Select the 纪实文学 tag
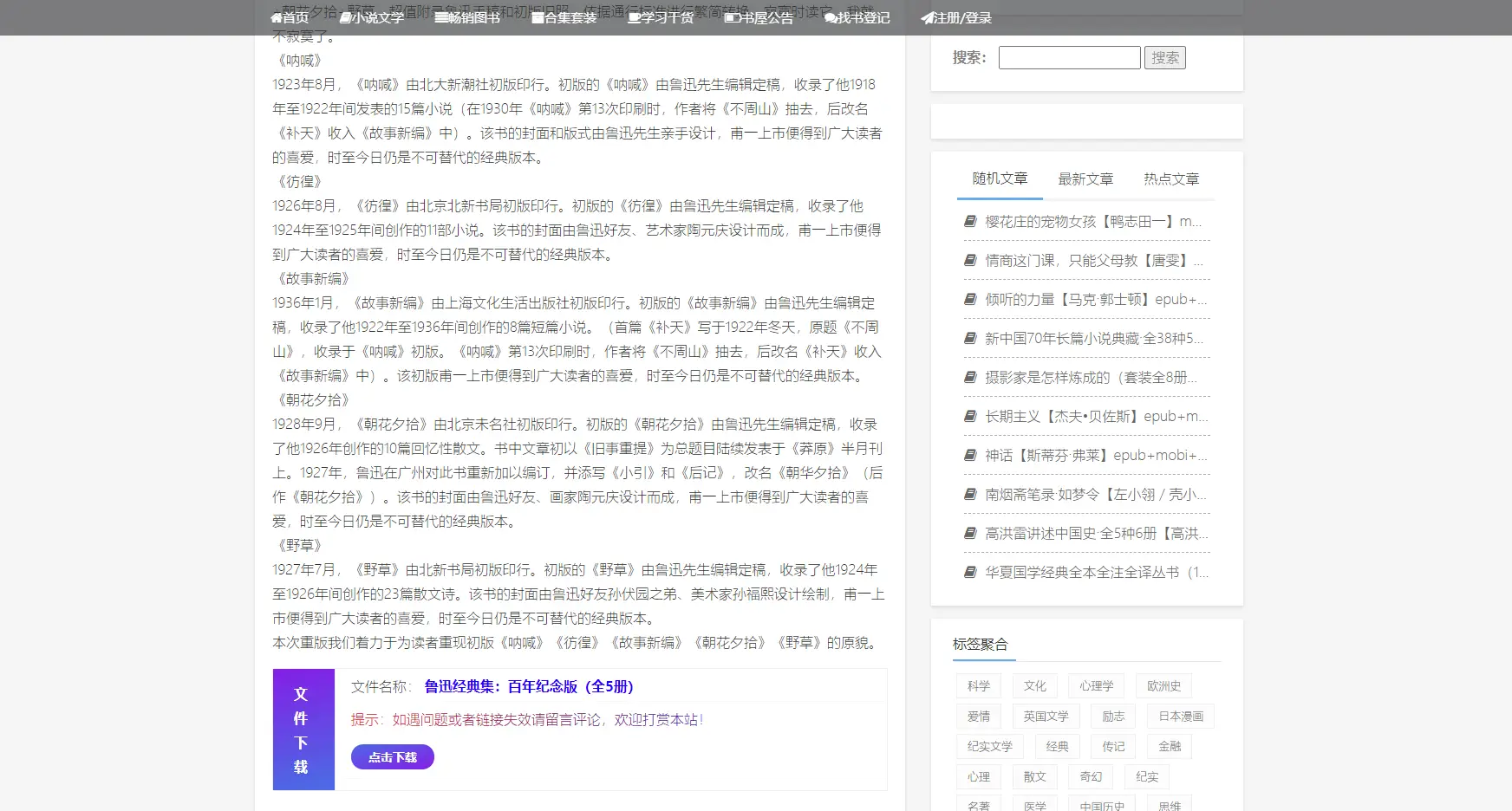This screenshot has height=811, width=1512. pyautogui.click(x=990, y=746)
